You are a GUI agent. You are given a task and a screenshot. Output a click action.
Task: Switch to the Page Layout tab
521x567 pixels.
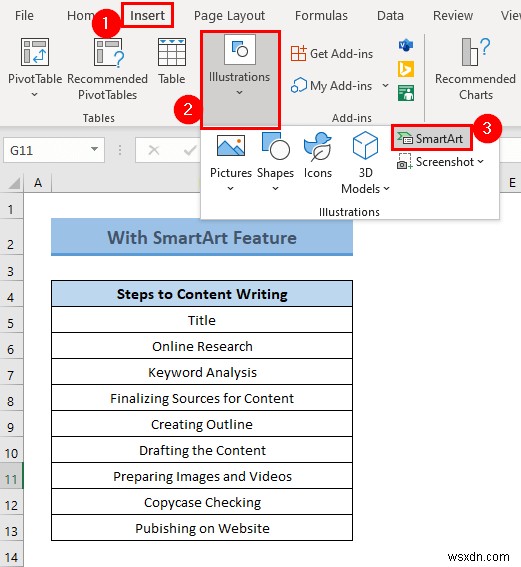pyautogui.click(x=229, y=16)
